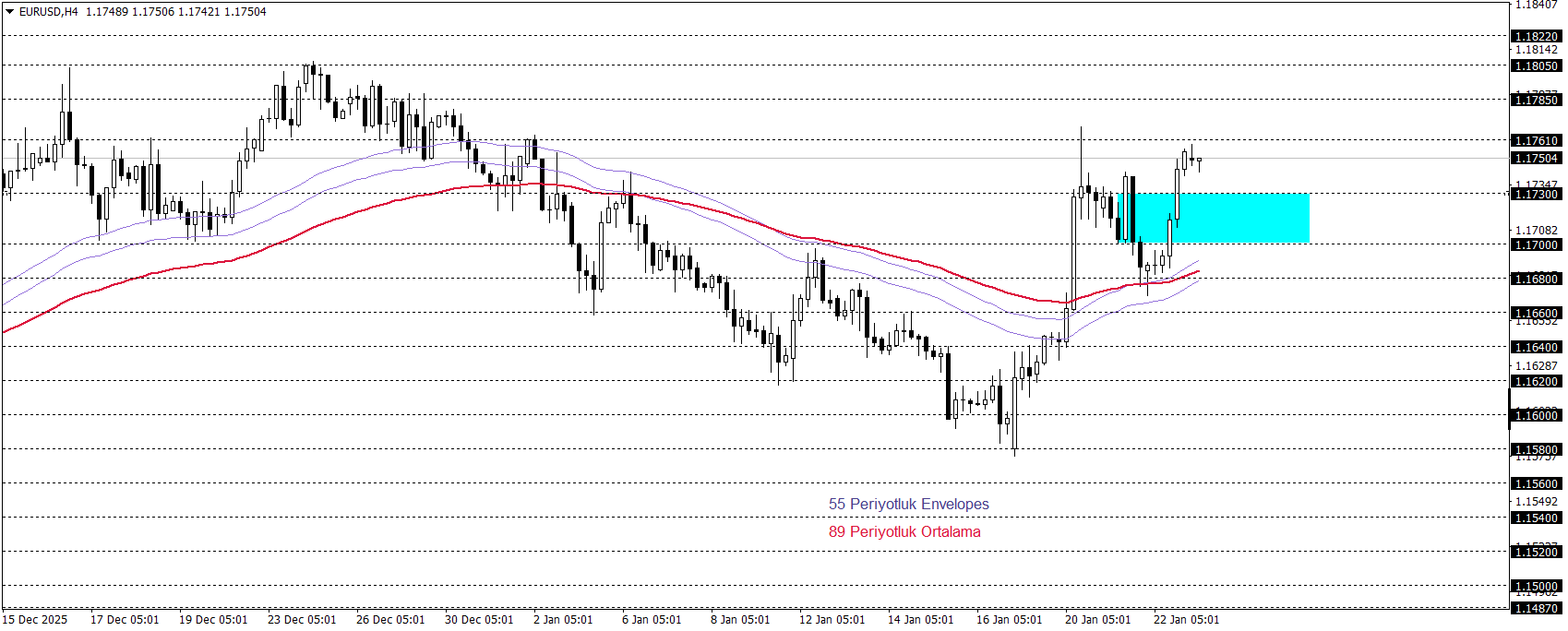
Task: Select the 1.17850 price level label
Action: (x=1536, y=100)
